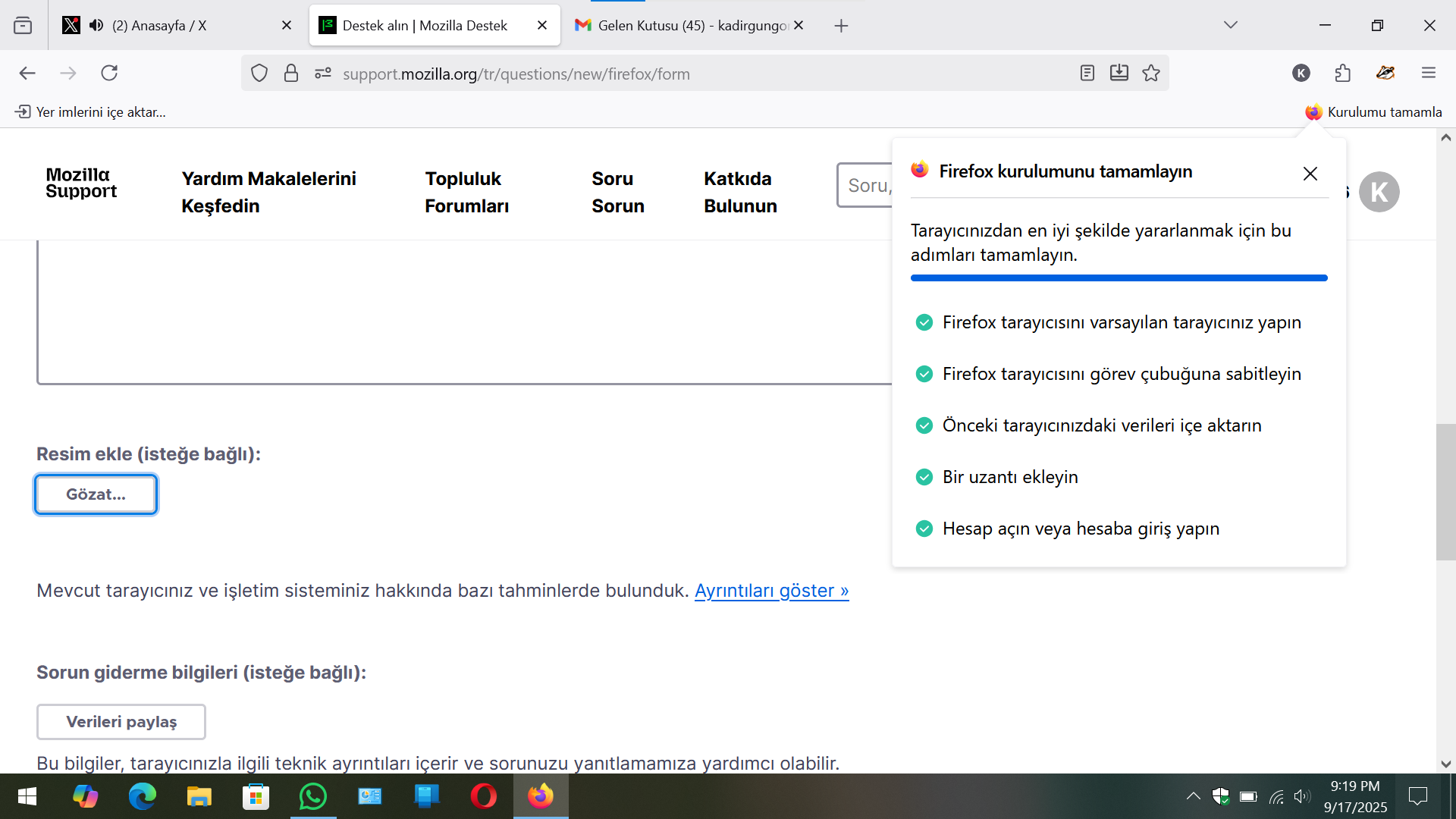Open the Extensions puzzle icon
Image resolution: width=1456 pixels, height=819 pixels.
coord(1342,73)
